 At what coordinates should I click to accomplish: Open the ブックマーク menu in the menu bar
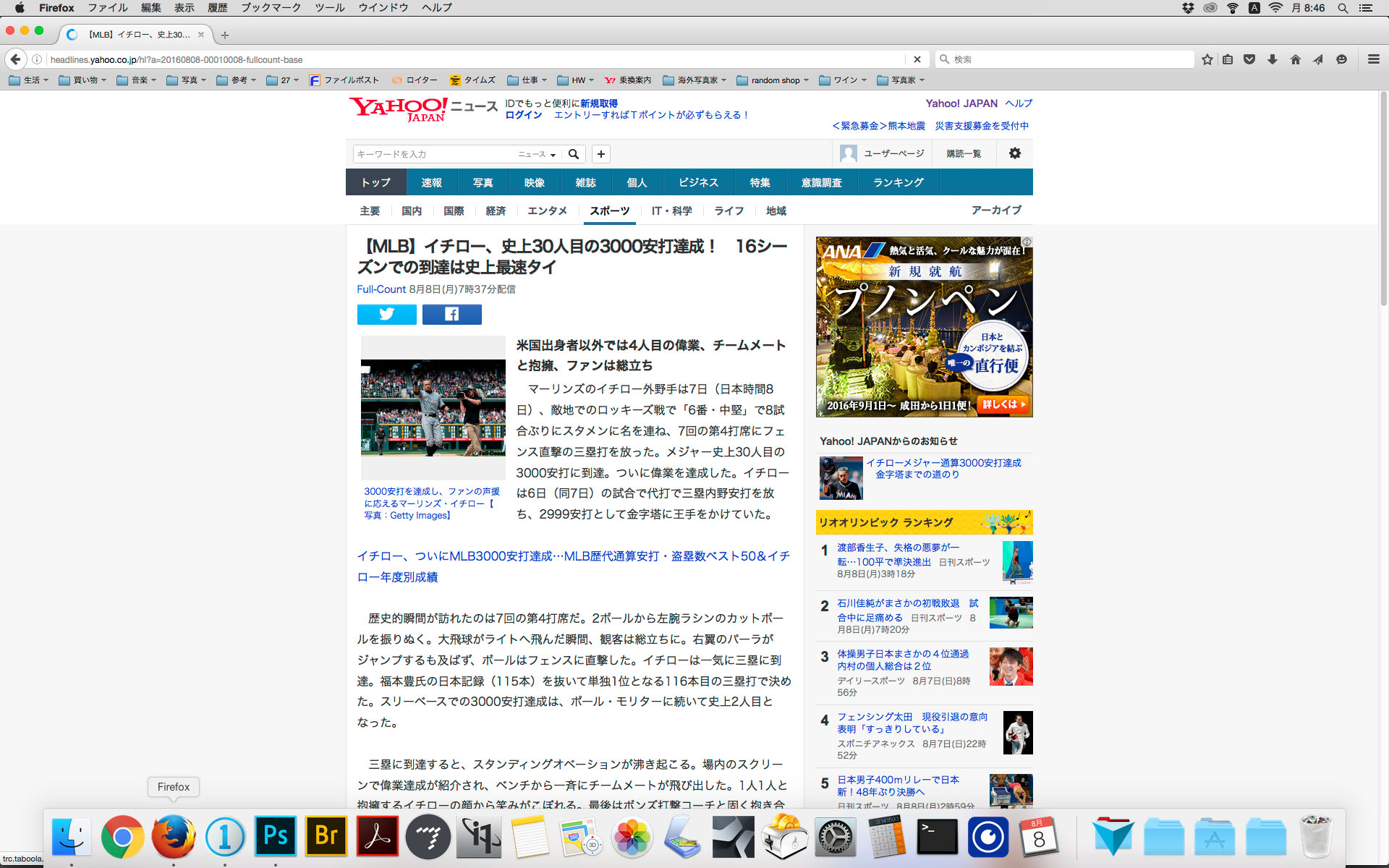(x=271, y=8)
